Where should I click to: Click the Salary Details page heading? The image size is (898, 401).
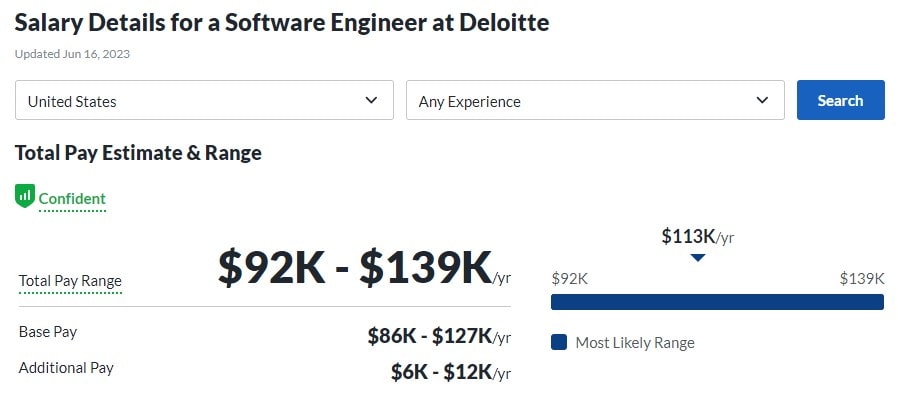(282, 23)
